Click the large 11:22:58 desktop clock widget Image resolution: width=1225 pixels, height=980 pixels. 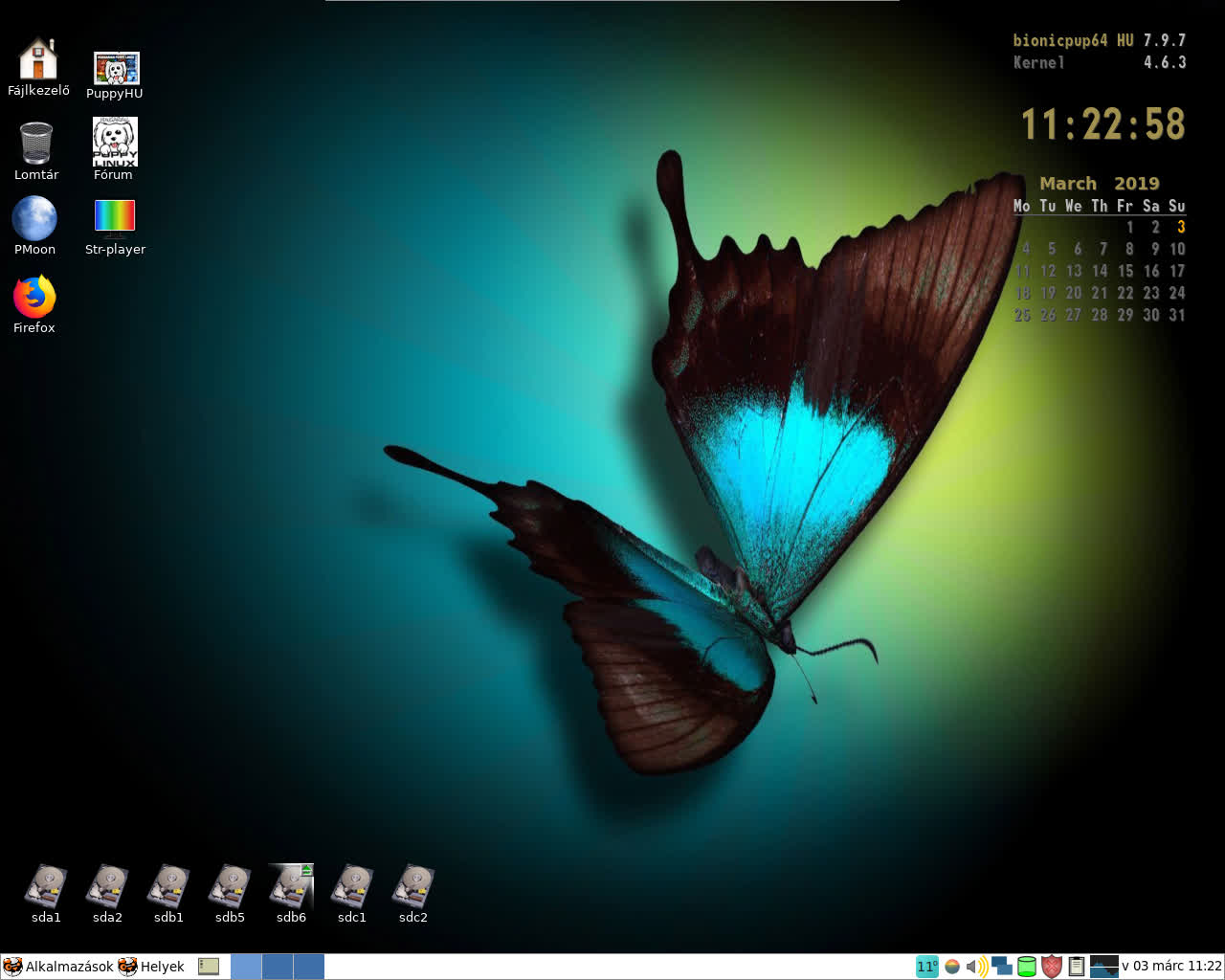coord(1103,124)
